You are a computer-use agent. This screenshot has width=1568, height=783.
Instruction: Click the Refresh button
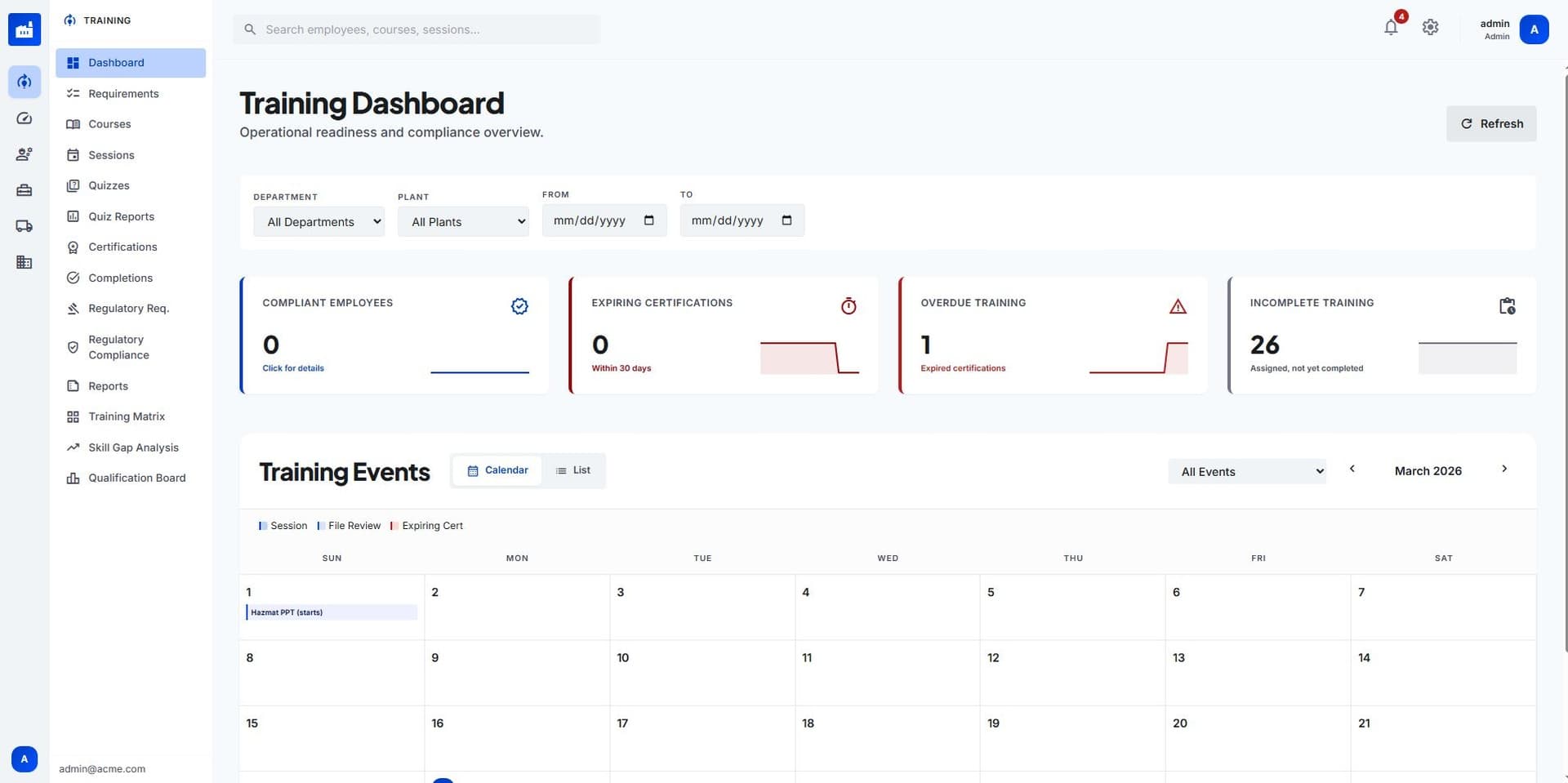[1491, 123]
